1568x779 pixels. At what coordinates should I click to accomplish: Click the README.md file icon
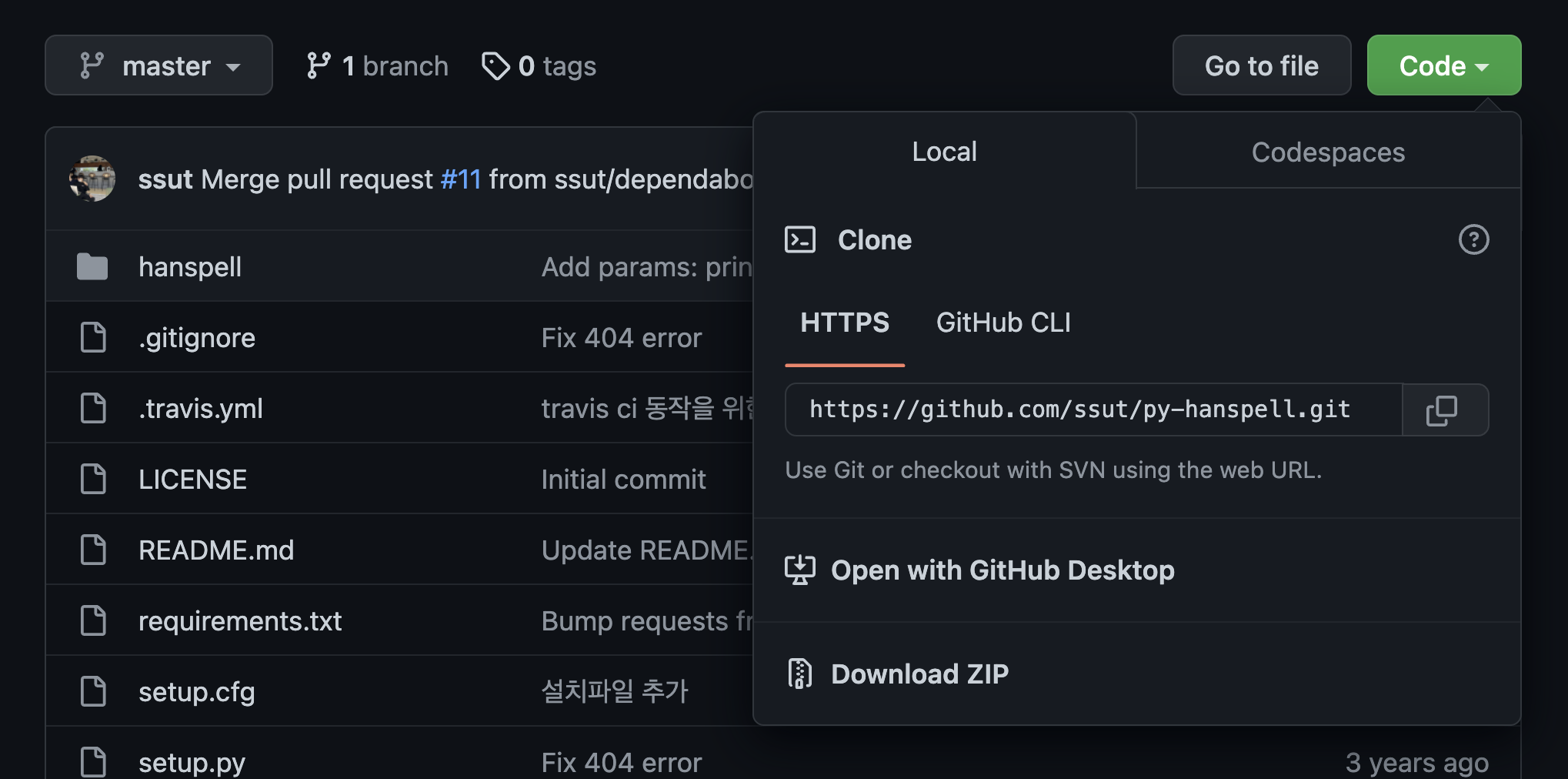tap(93, 550)
